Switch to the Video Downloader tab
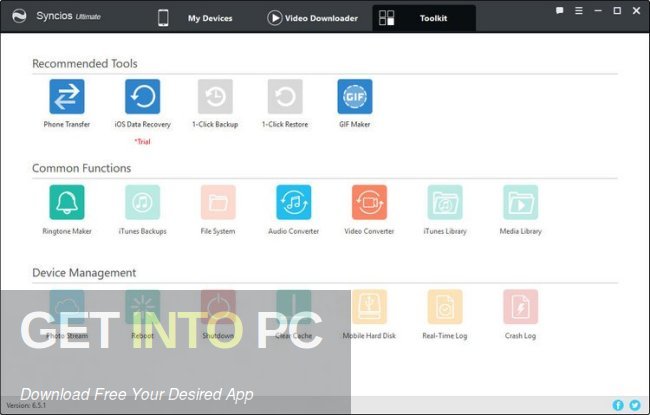This screenshot has width=650, height=415. tap(313, 18)
